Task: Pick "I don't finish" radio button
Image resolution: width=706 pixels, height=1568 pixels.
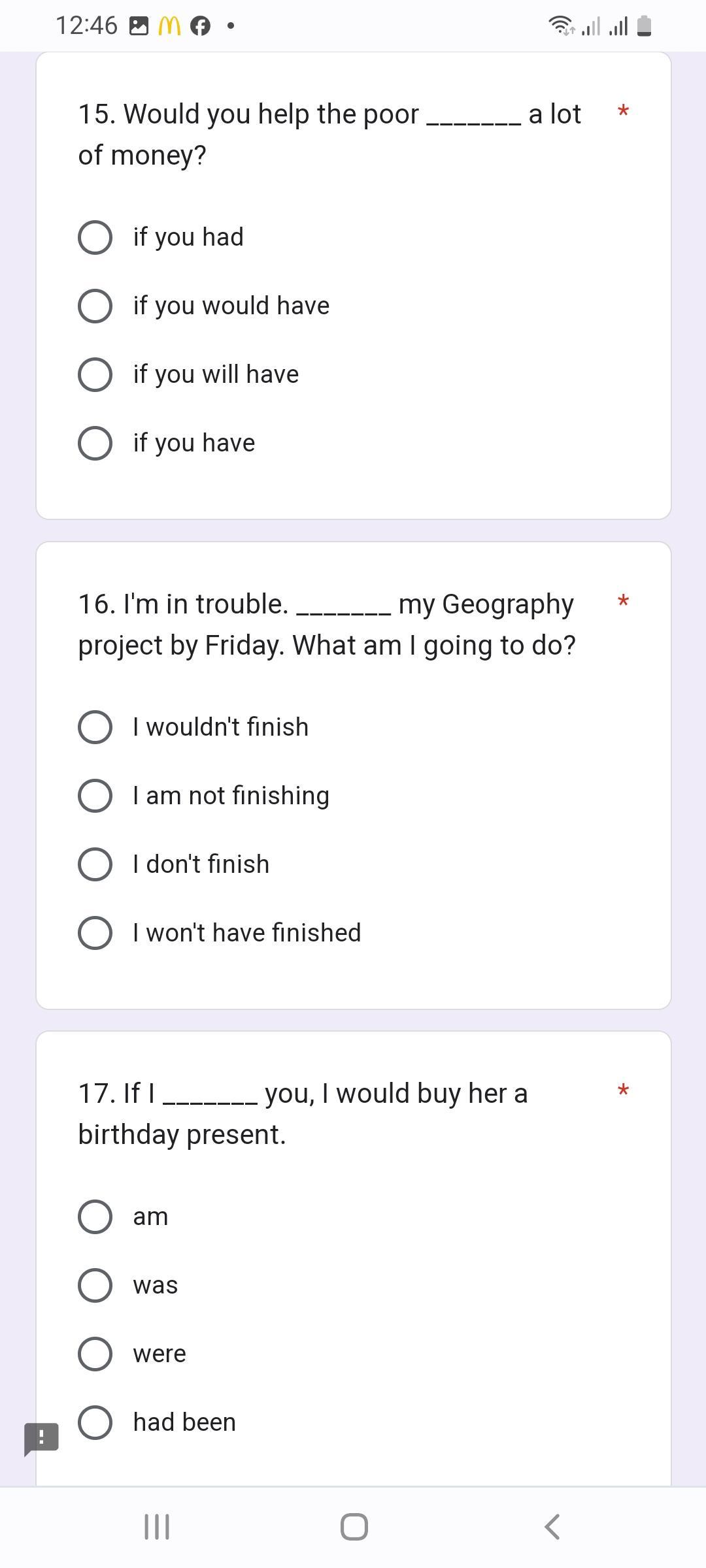Action: 95,864
